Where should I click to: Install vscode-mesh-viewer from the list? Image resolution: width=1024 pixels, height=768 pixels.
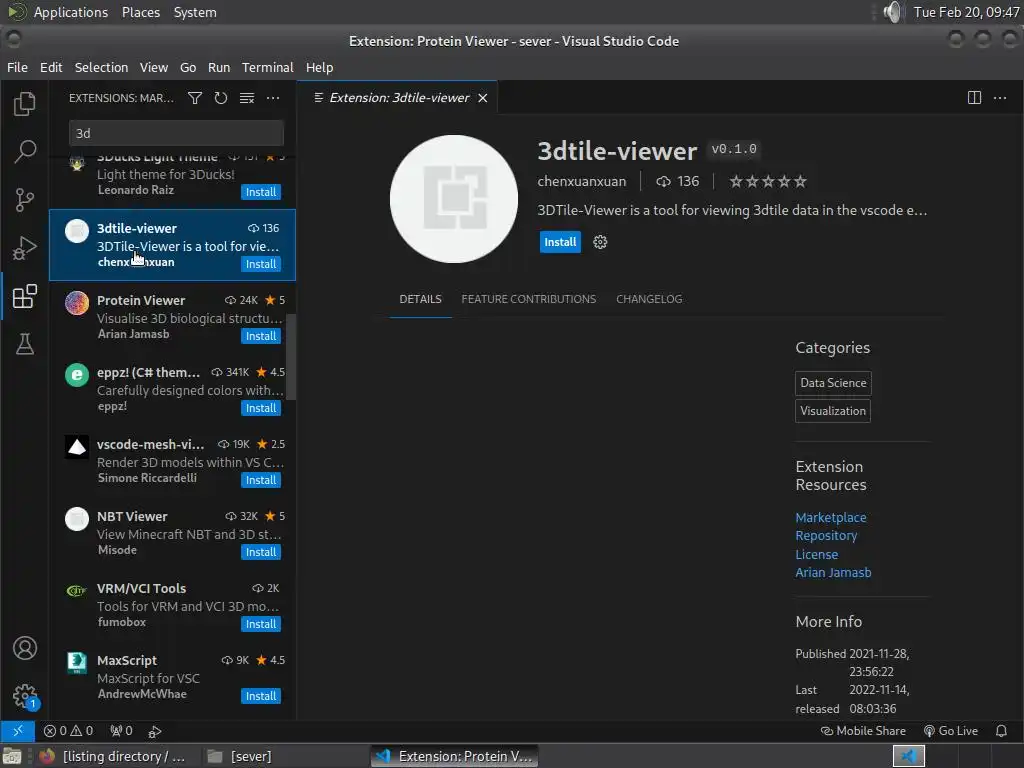(x=261, y=480)
